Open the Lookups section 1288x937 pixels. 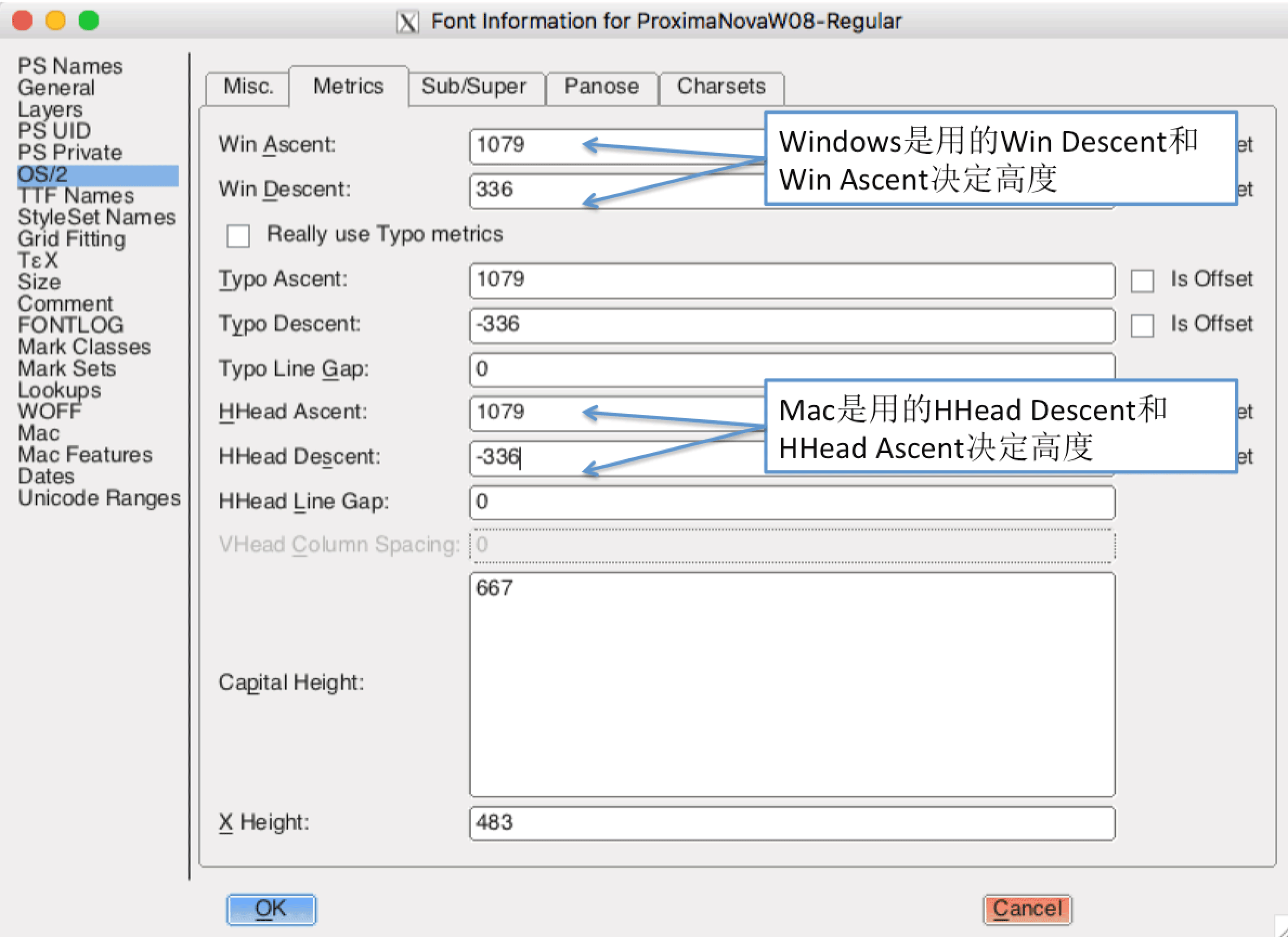click(59, 390)
